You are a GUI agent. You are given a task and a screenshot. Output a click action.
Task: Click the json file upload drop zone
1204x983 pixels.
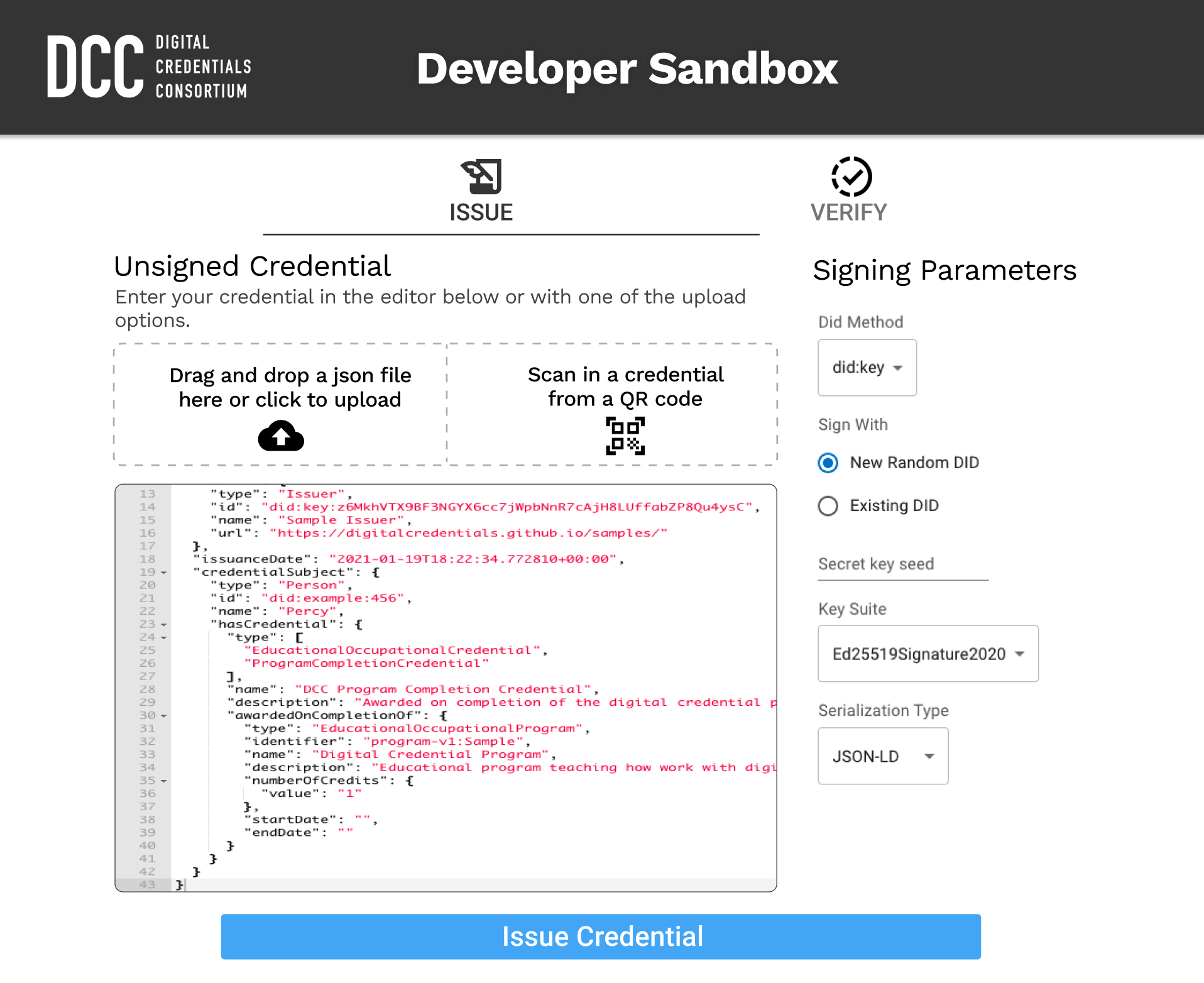[280, 404]
